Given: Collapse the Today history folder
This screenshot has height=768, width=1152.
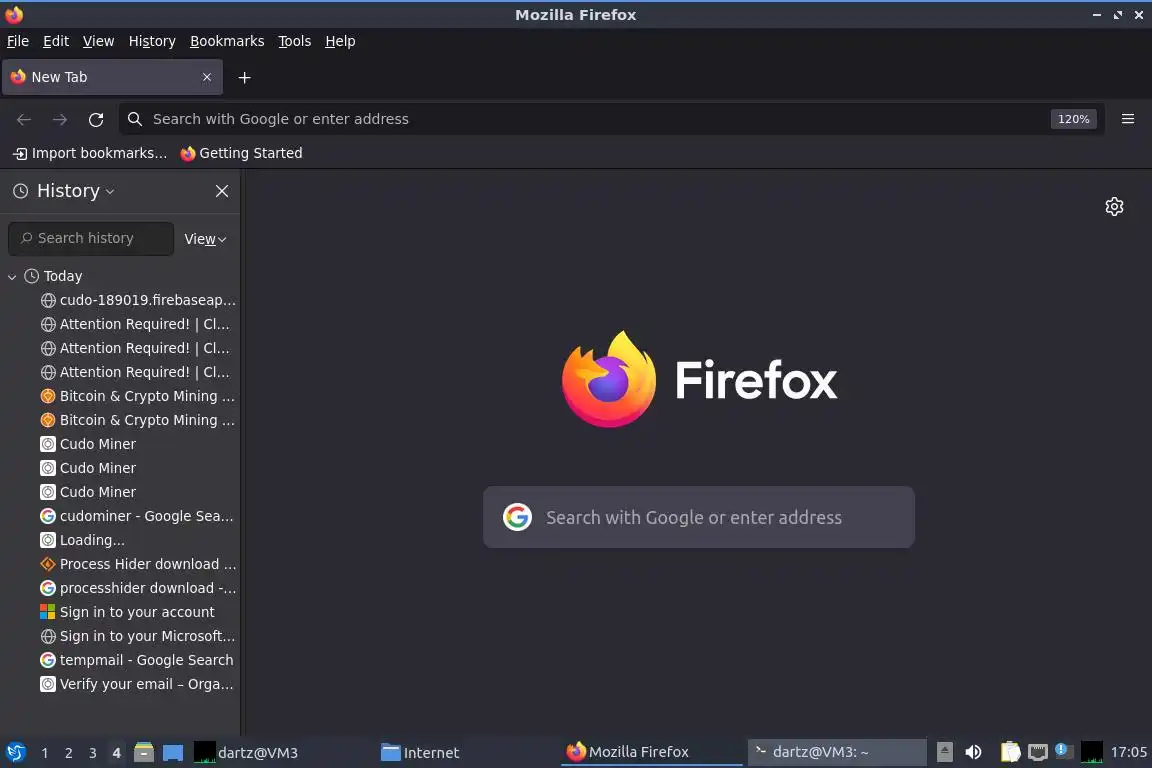Looking at the screenshot, I should tap(12, 277).
